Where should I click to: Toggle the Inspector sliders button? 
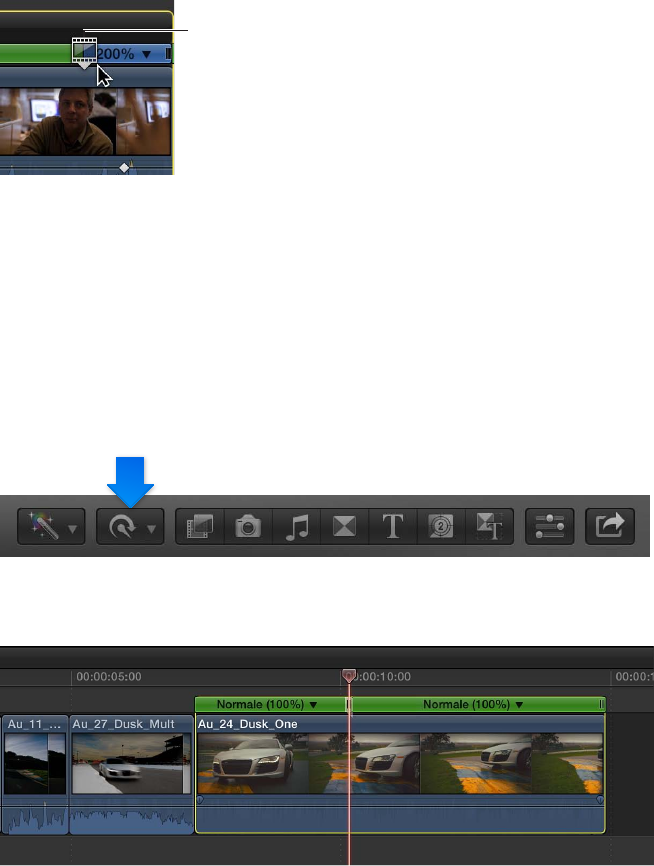550,526
